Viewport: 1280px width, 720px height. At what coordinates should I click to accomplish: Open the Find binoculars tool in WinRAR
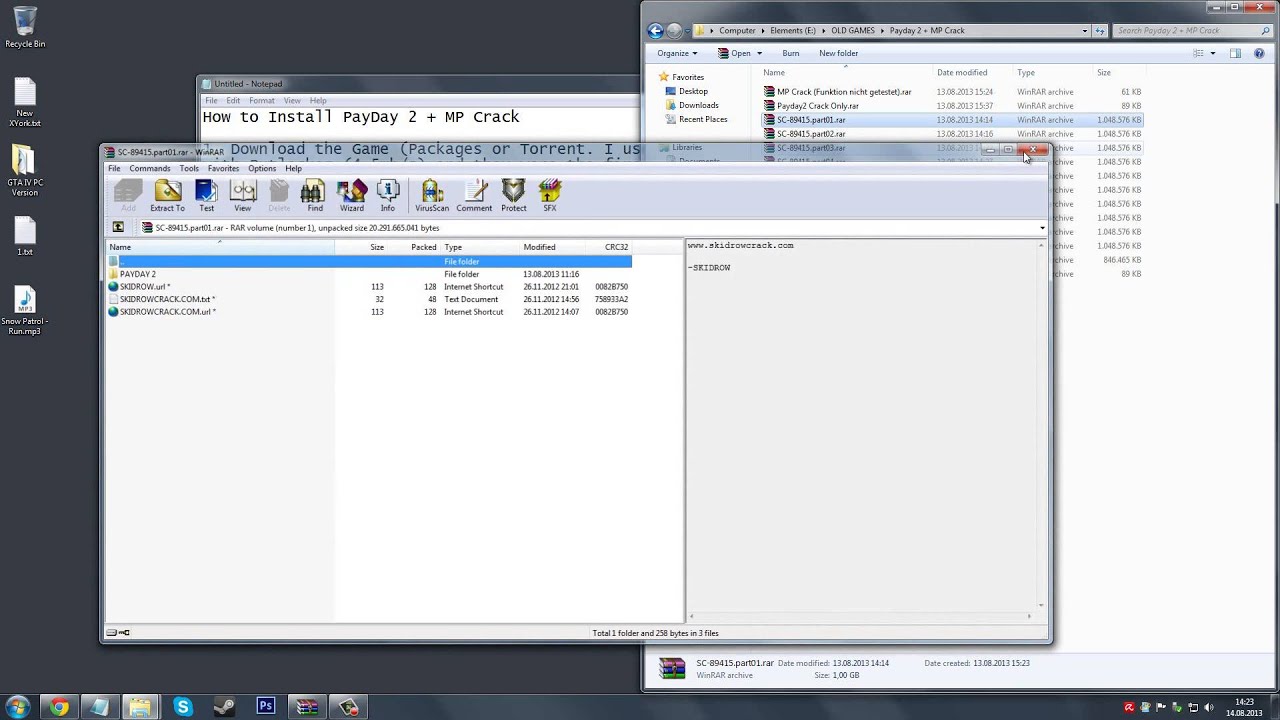click(314, 196)
